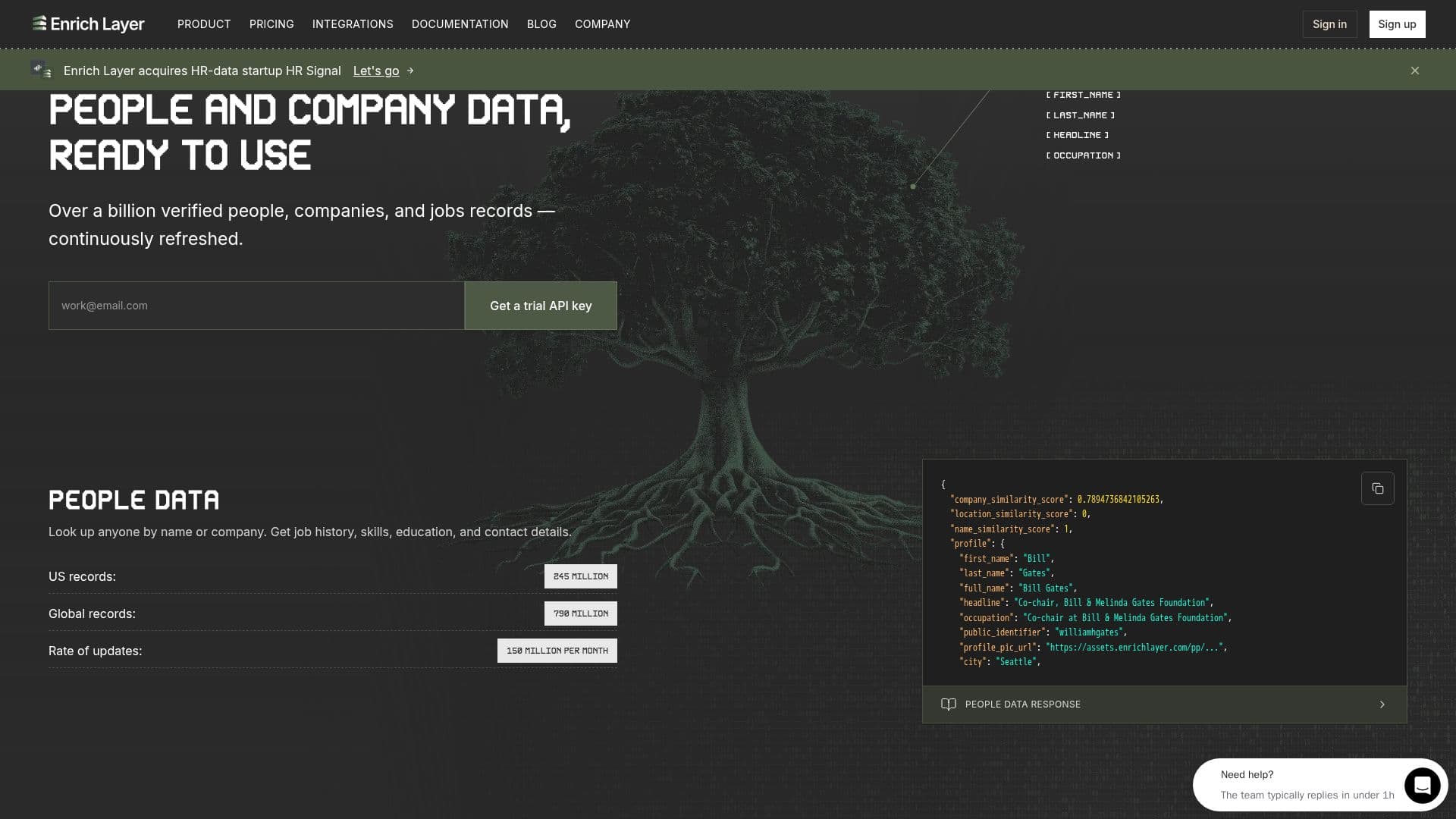This screenshot has height=819, width=1456.
Task: Focus the work@email.com input field
Action: tap(256, 306)
